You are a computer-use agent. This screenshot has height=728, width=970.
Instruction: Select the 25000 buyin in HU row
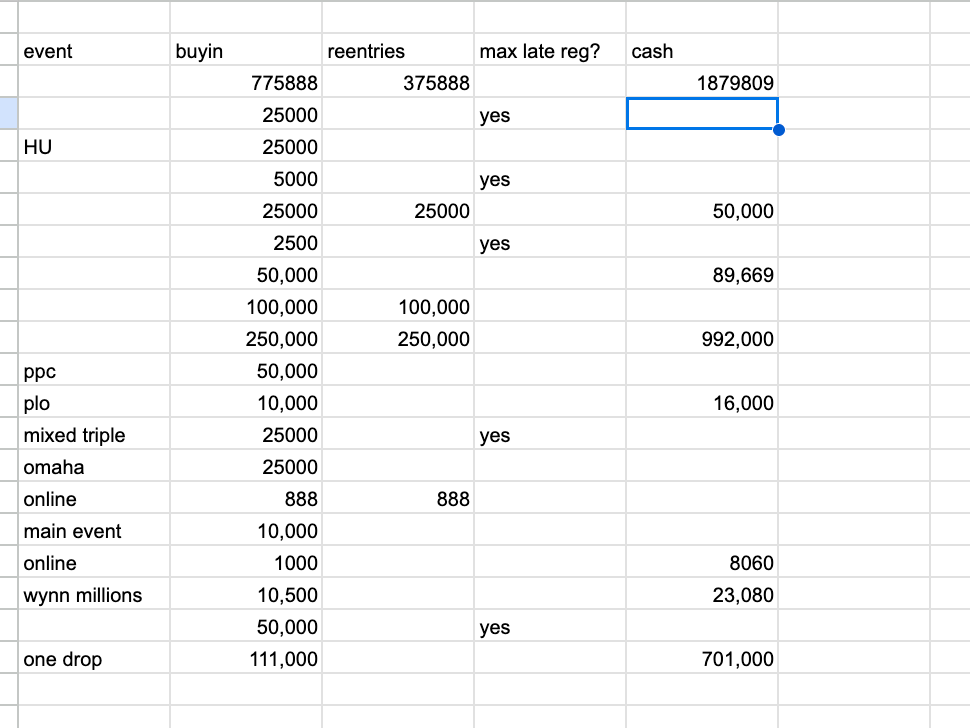(x=246, y=146)
